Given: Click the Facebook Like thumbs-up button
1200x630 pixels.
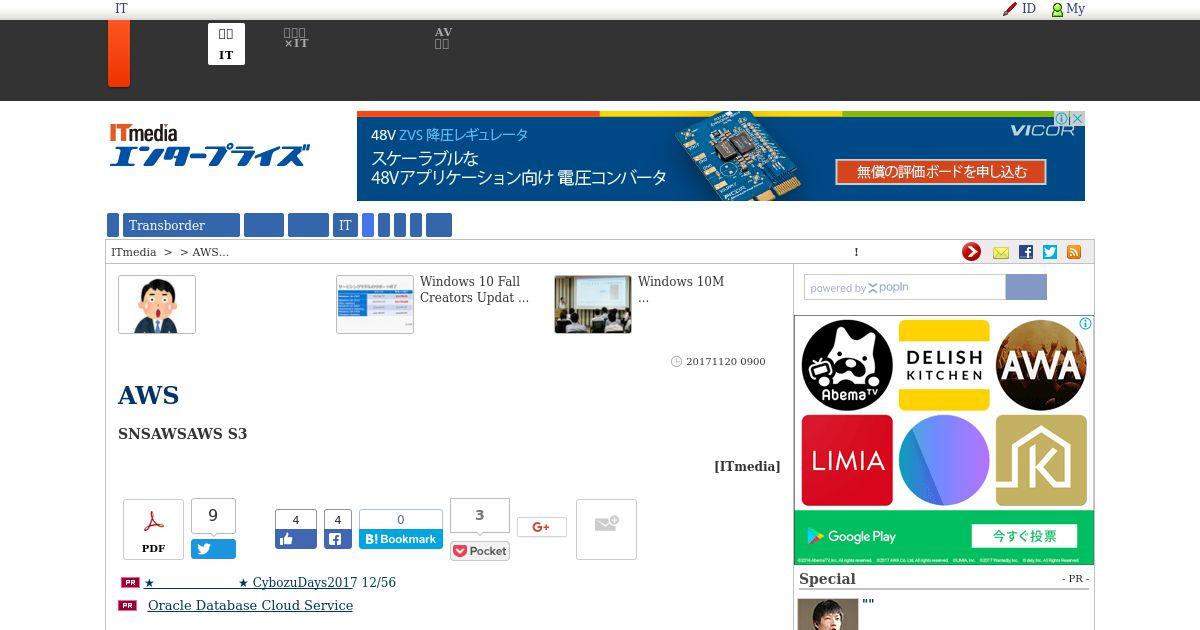Looking at the screenshot, I should (296, 539).
